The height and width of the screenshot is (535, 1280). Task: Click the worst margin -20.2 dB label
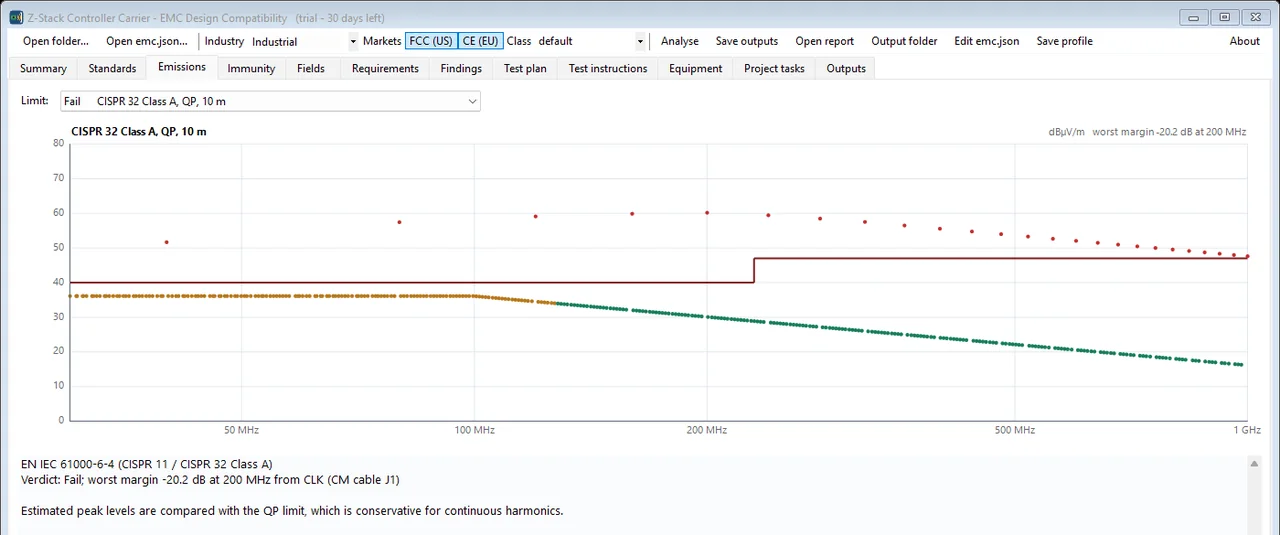pos(1169,132)
